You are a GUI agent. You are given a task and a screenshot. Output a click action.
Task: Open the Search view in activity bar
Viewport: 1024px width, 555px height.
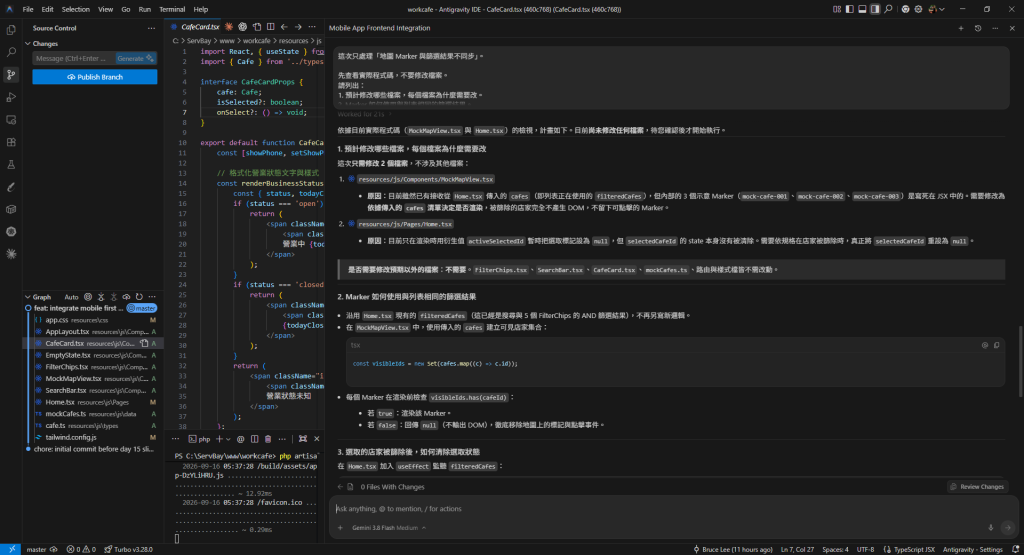(x=11, y=52)
